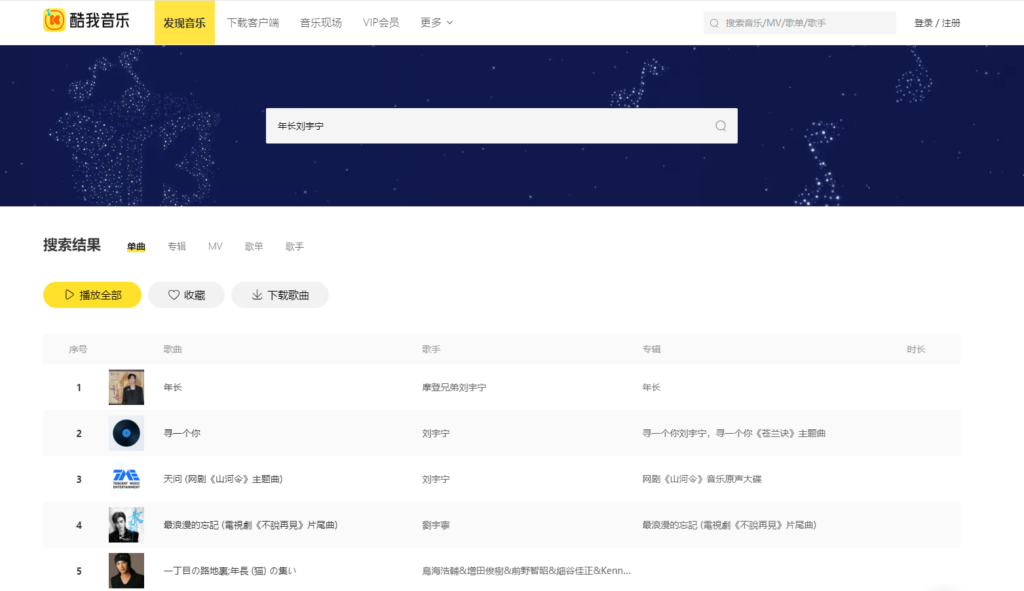Click the download songs button
The image size is (1024, 591).
280,295
